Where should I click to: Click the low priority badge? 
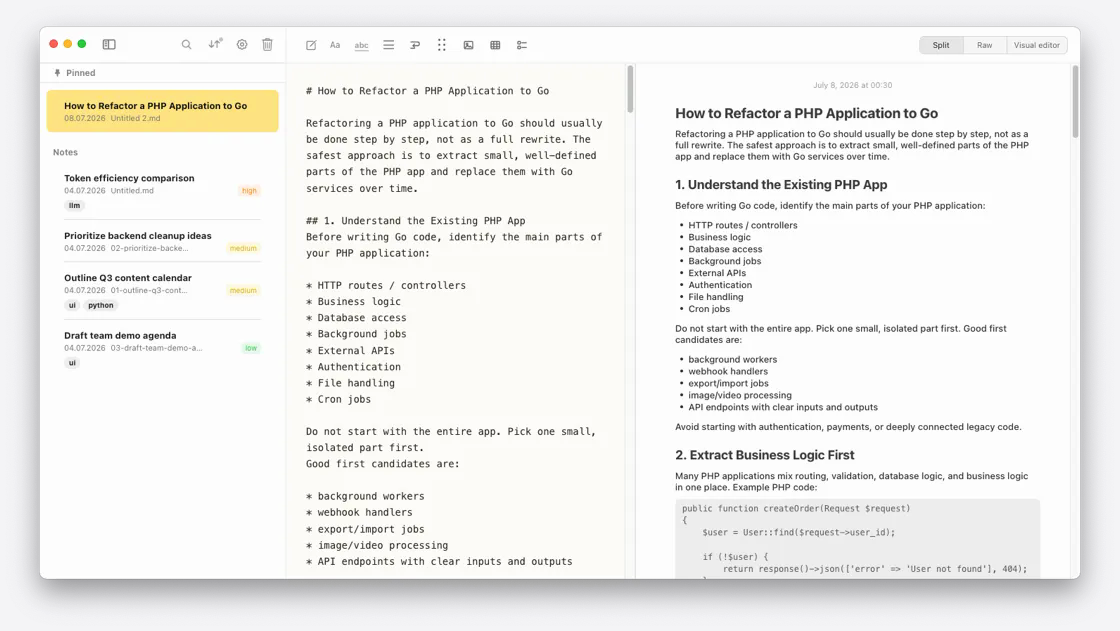tap(251, 348)
